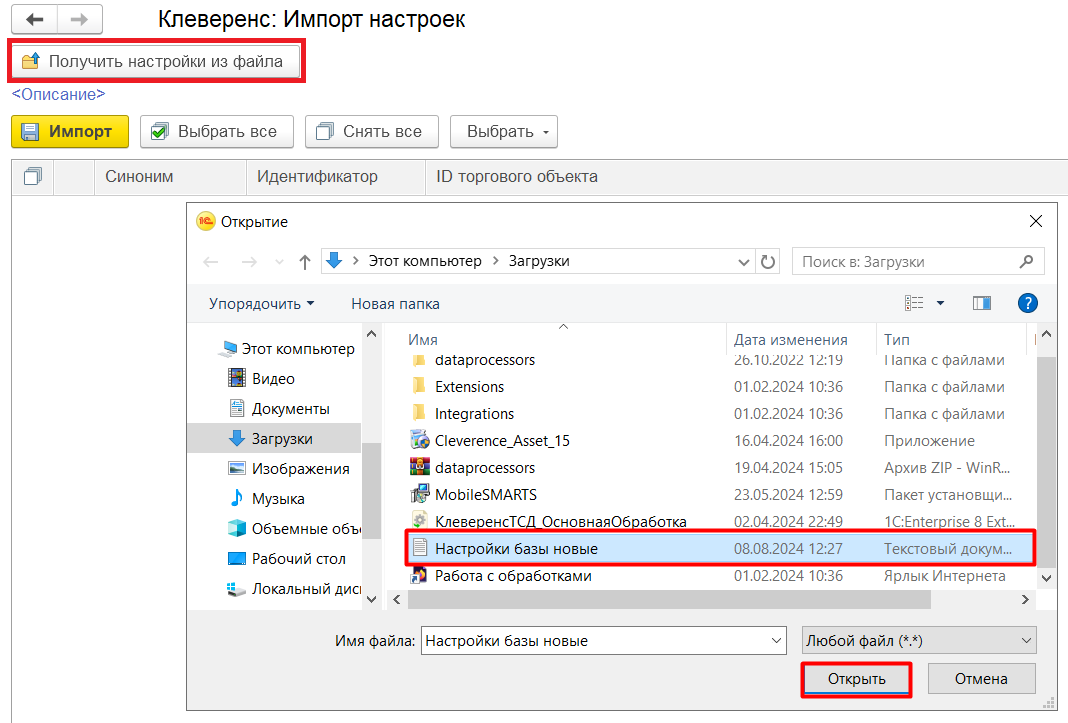Screen dimensions: 1068x723
Task: Go up one folder level arrow
Action: click(304, 262)
